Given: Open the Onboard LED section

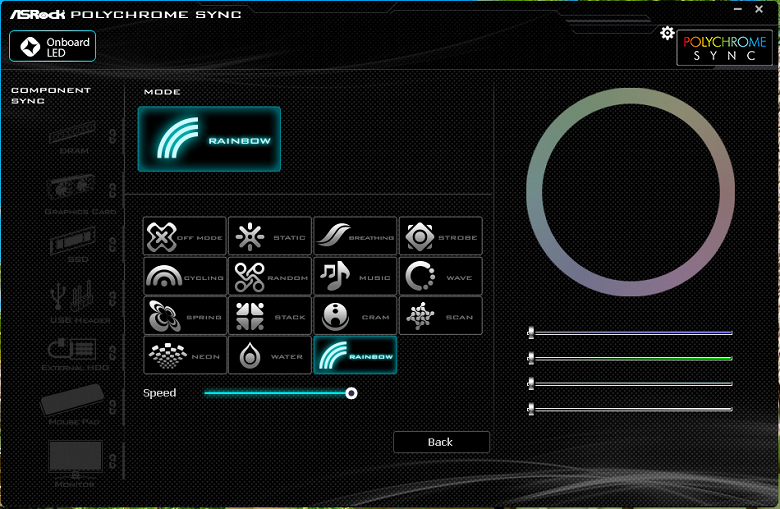Looking at the screenshot, I should pos(53,46).
